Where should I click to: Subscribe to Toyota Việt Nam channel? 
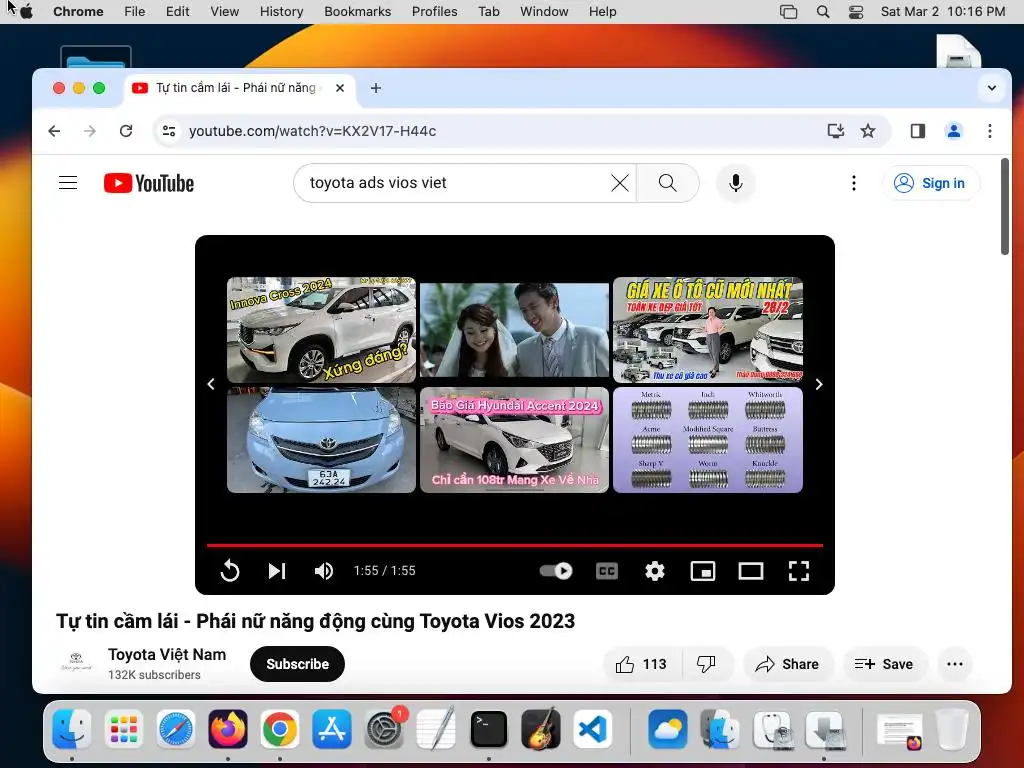pyautogui.click(x=297, y=664)
